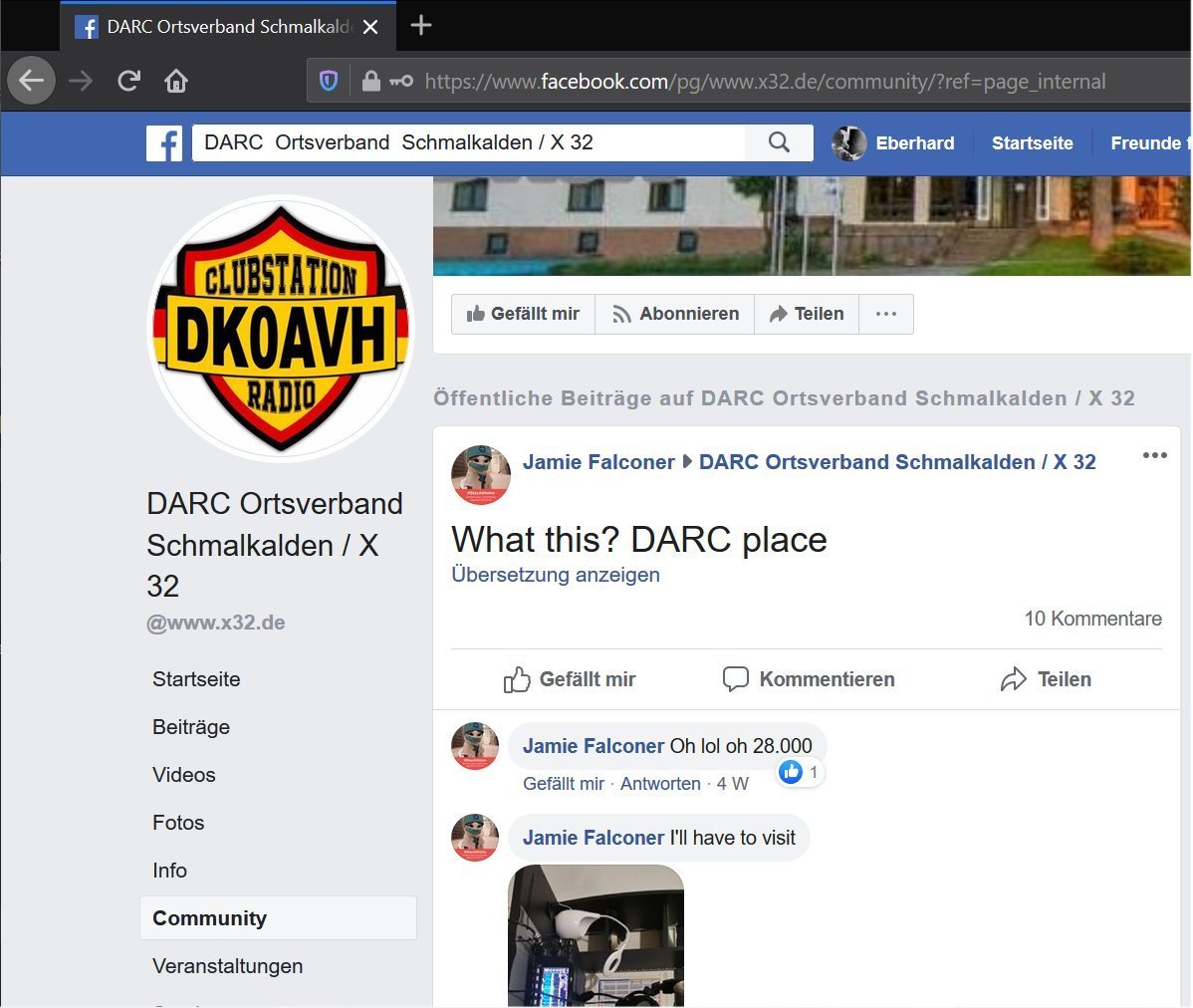Screen dimensions: 1193x1008
Task: Open Jamie Falconer name in 'I'll have to visit'
Action: point(594,838)
